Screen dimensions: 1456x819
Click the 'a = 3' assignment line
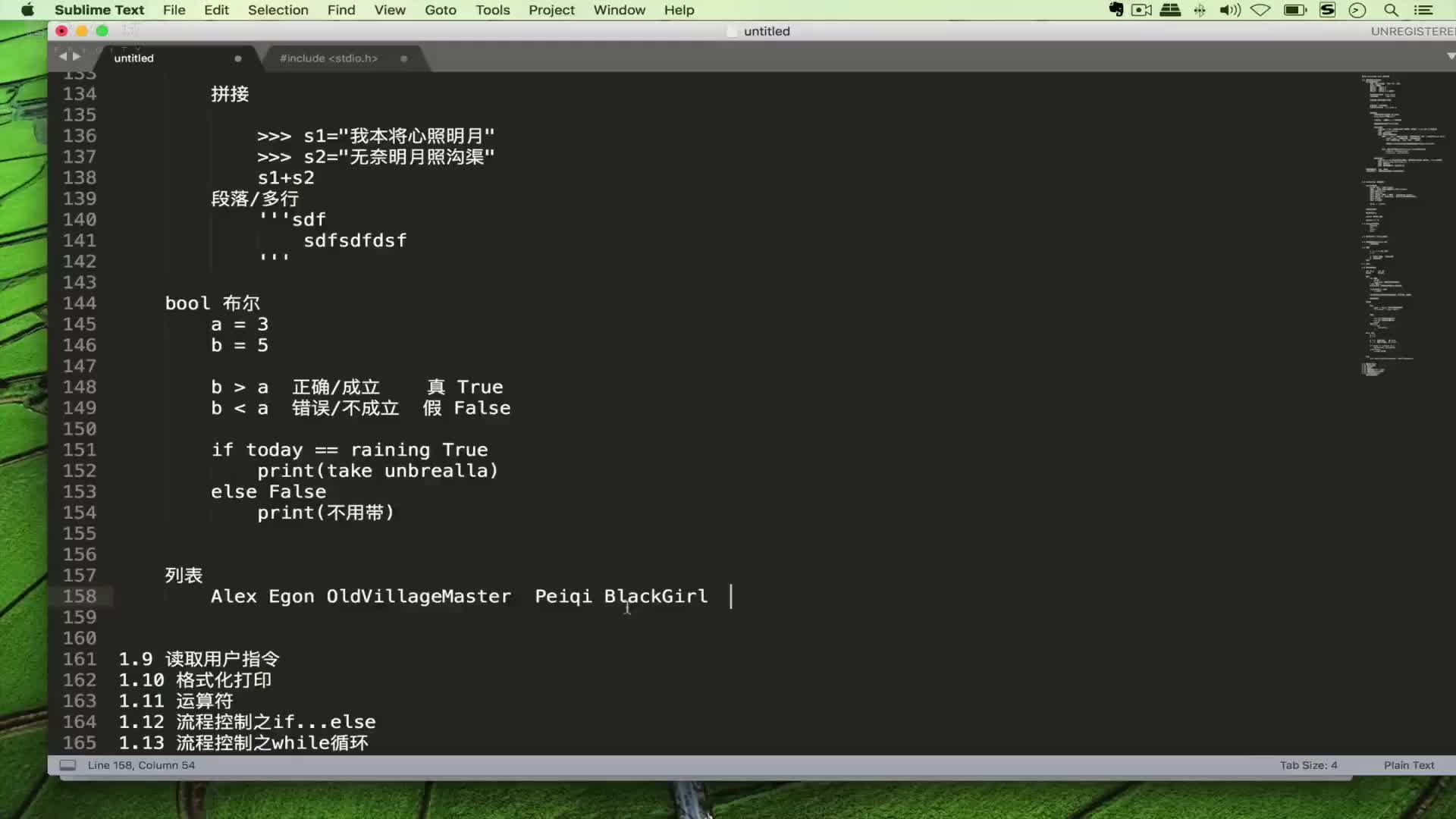(240, 325)
